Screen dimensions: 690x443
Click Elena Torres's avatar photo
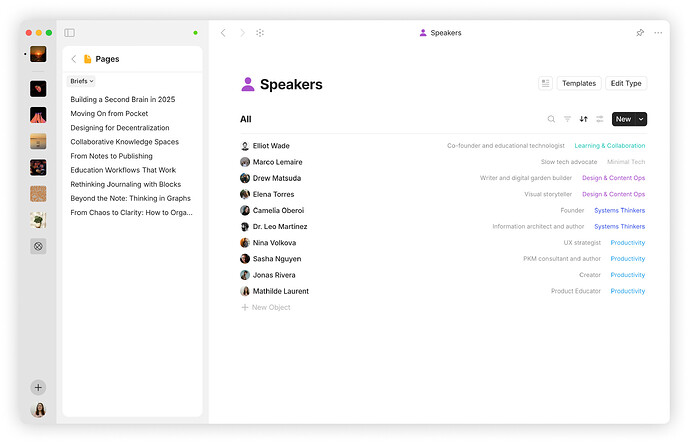pyautogui.click(x=245, y=194)
